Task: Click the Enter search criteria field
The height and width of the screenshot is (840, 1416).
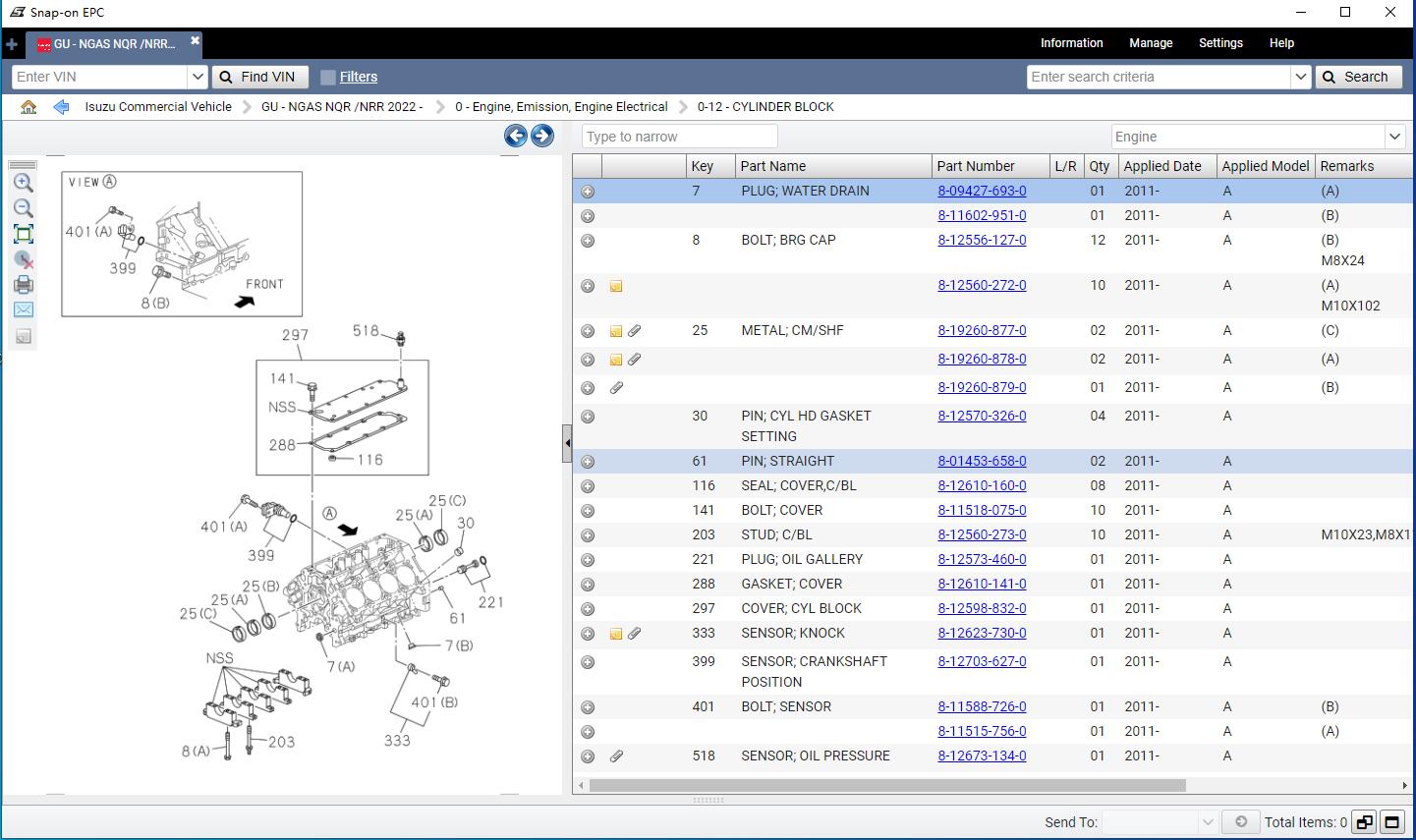Action: tap(1159, 77)
